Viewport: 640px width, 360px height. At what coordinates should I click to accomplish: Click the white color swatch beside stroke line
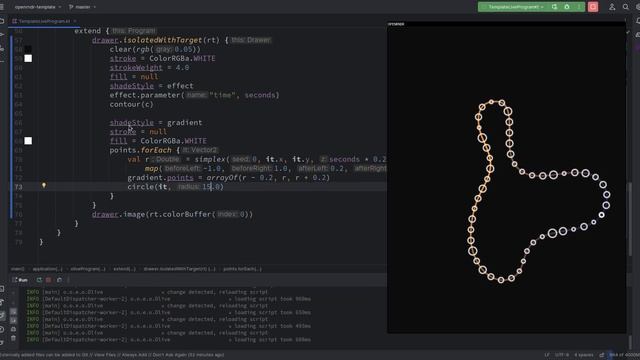28,58
